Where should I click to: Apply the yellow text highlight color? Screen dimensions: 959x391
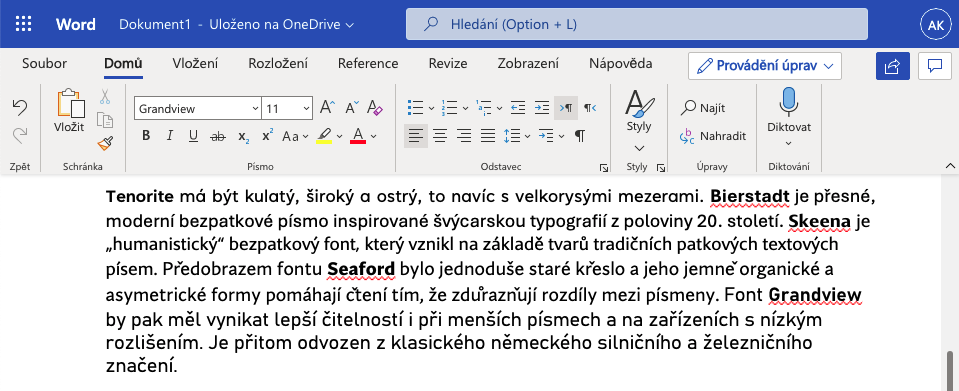[324, 136]
